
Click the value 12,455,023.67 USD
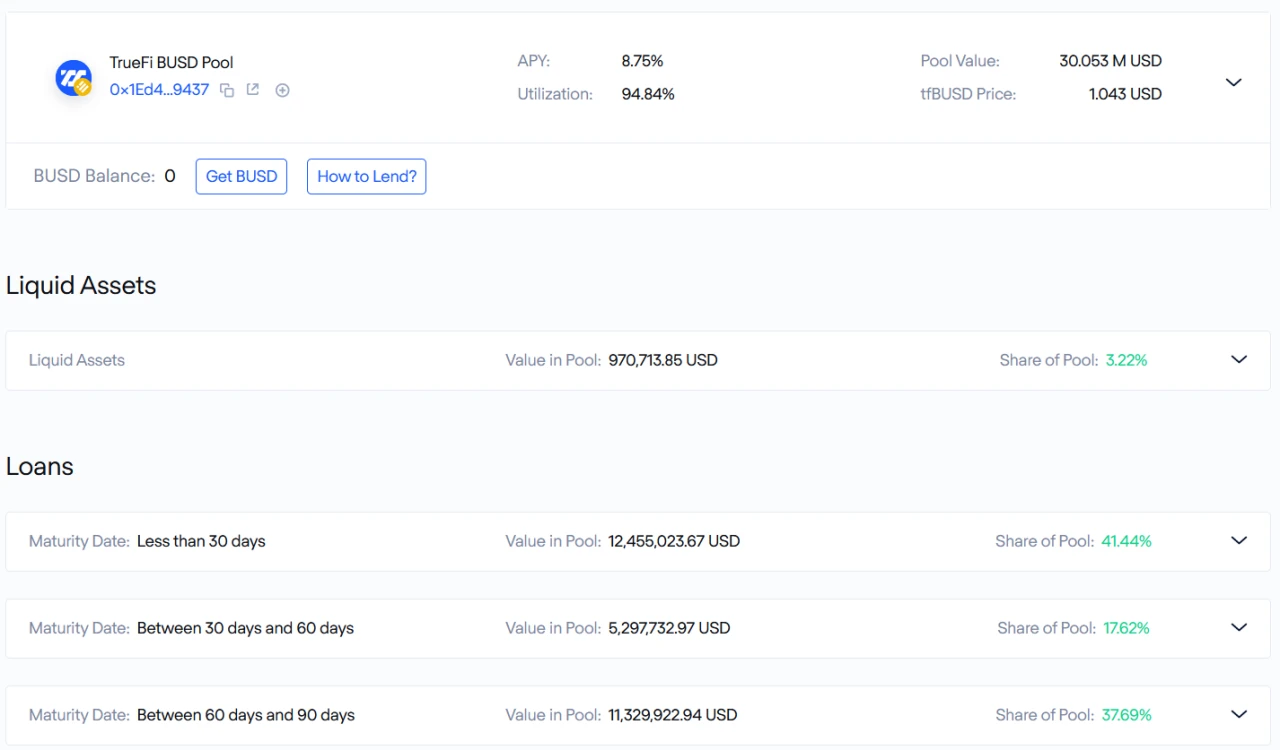pos(674,541)
